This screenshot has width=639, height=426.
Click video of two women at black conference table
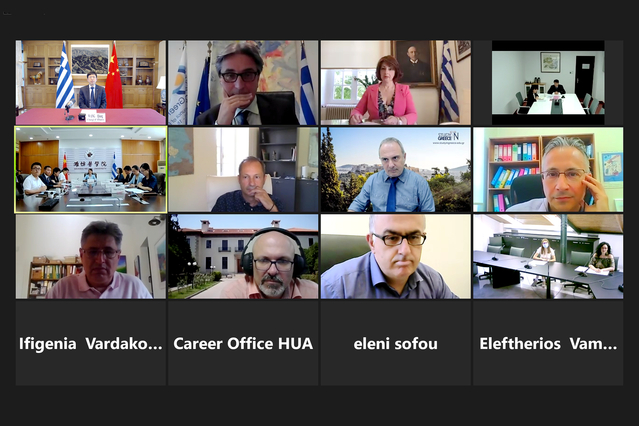pyautogui.click(x=548, y=256)
